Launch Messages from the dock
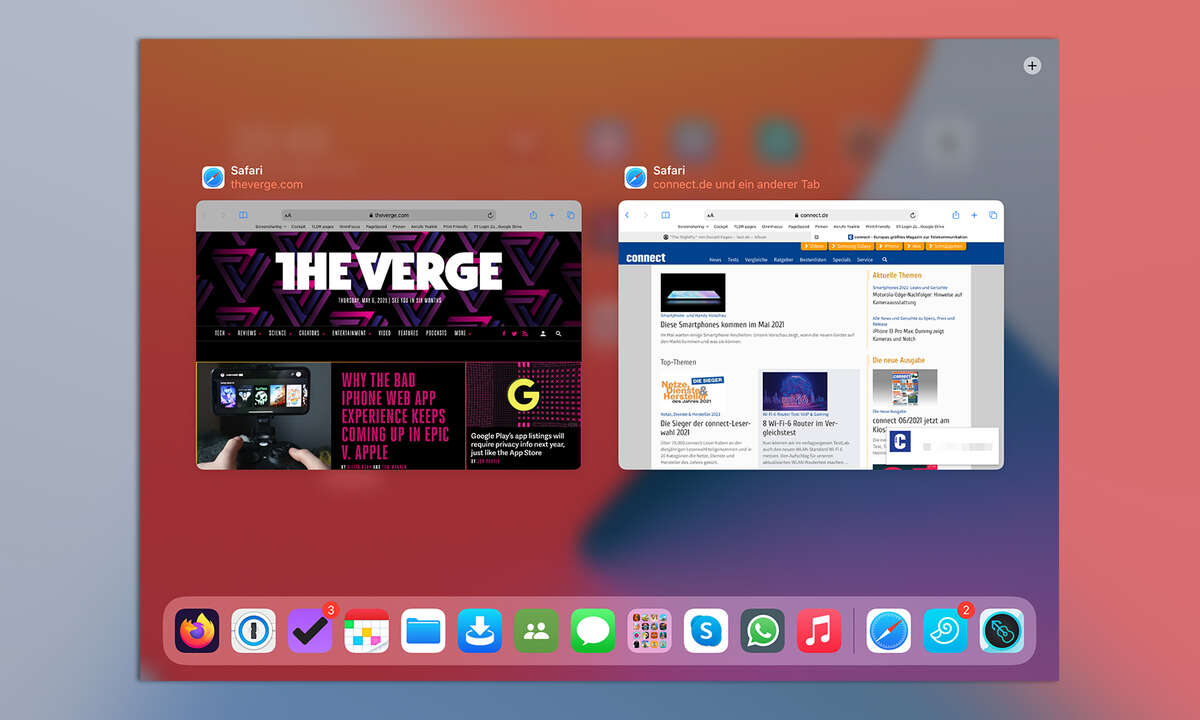Screen dimensions: 1200x720 (x=593, y=631)
